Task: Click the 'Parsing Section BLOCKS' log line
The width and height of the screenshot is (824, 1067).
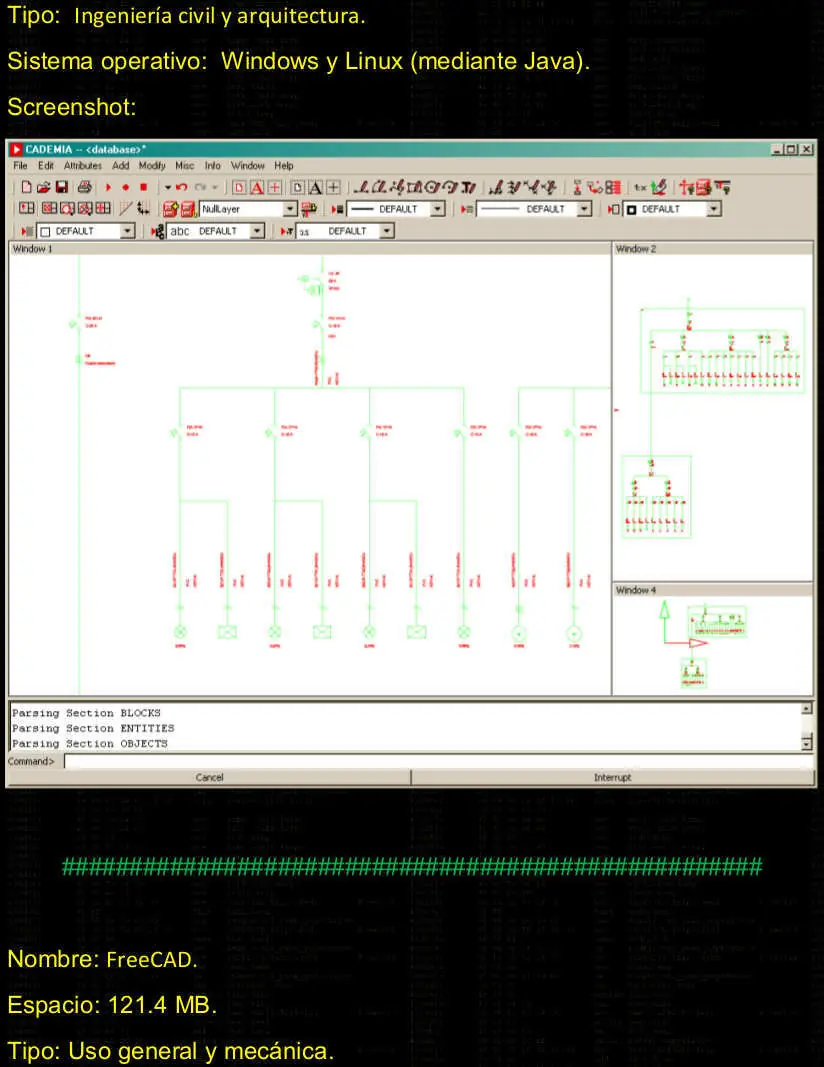Action: coord(86,713)
